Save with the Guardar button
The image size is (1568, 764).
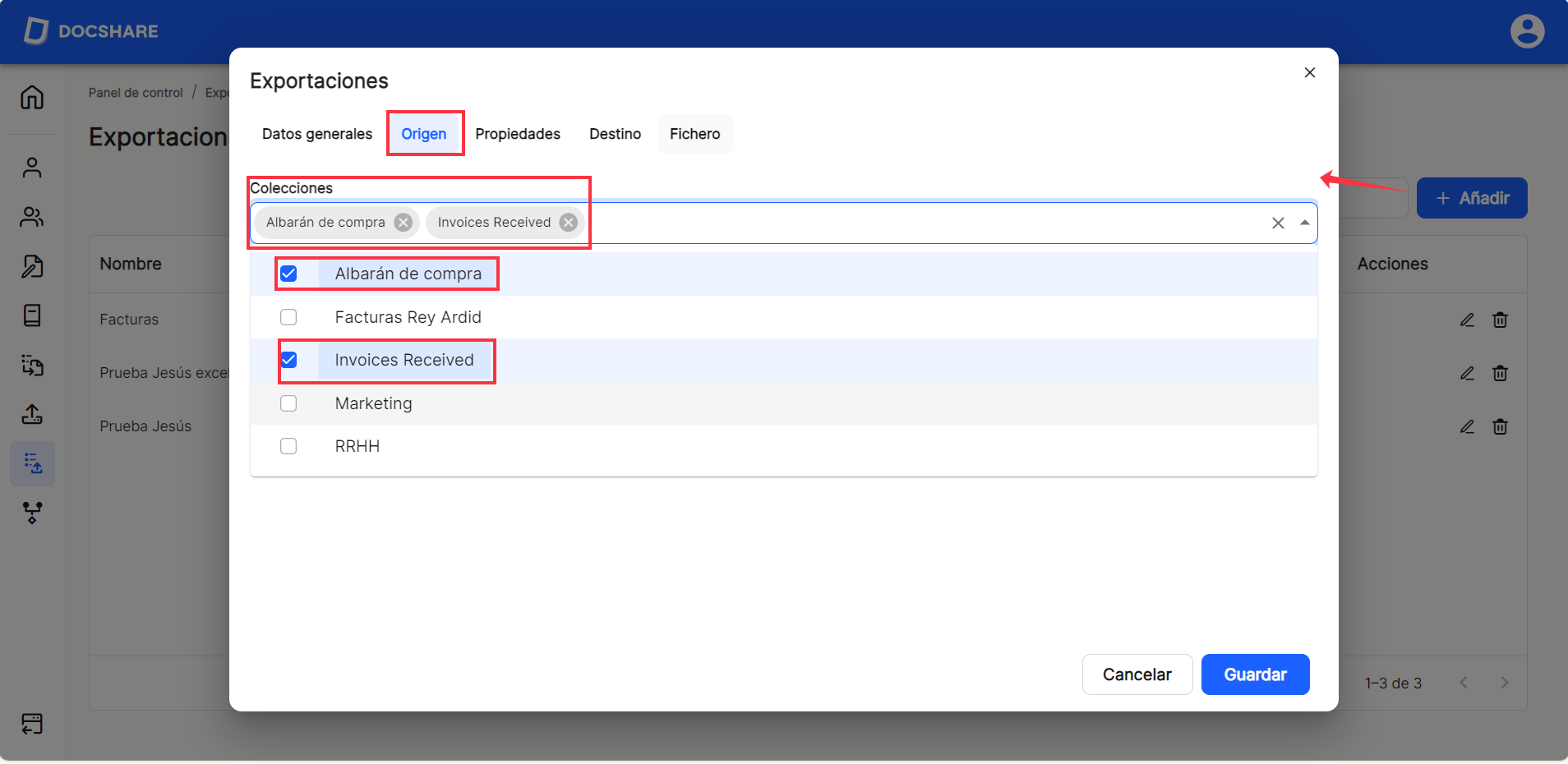pyautogui.click(x=1255, y=674)
